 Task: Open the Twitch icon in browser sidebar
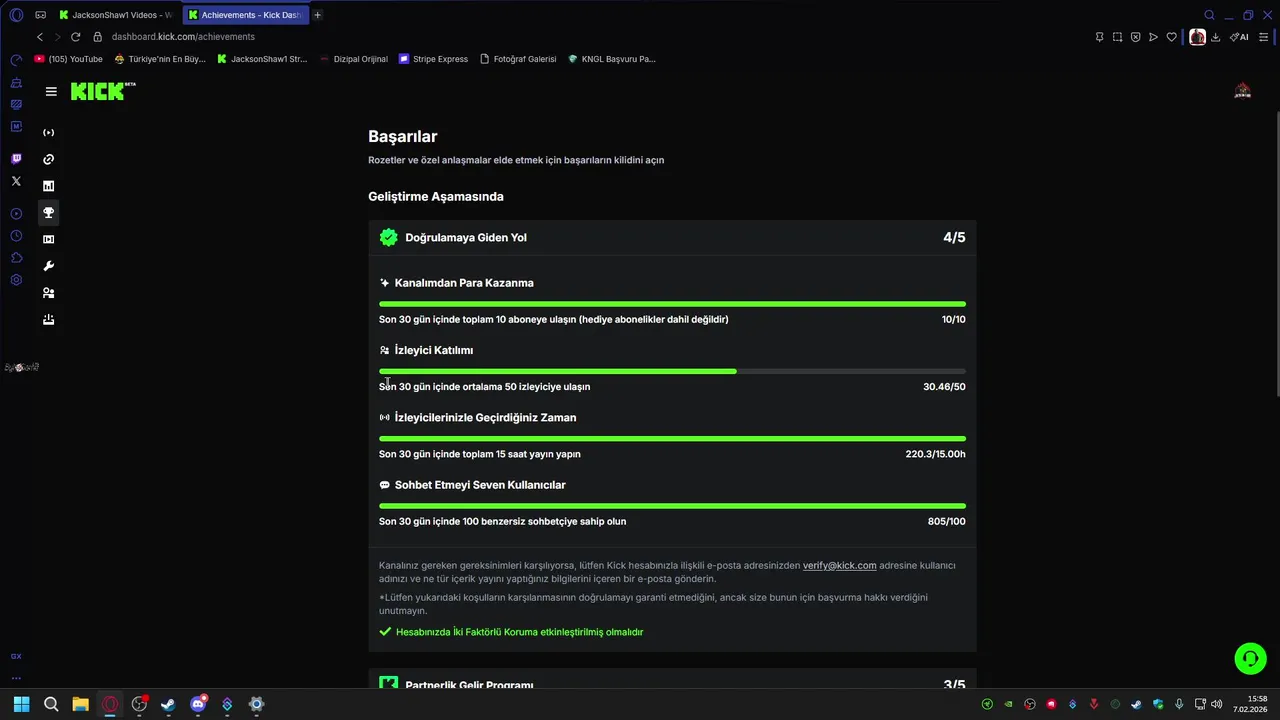tap(16, 159)
